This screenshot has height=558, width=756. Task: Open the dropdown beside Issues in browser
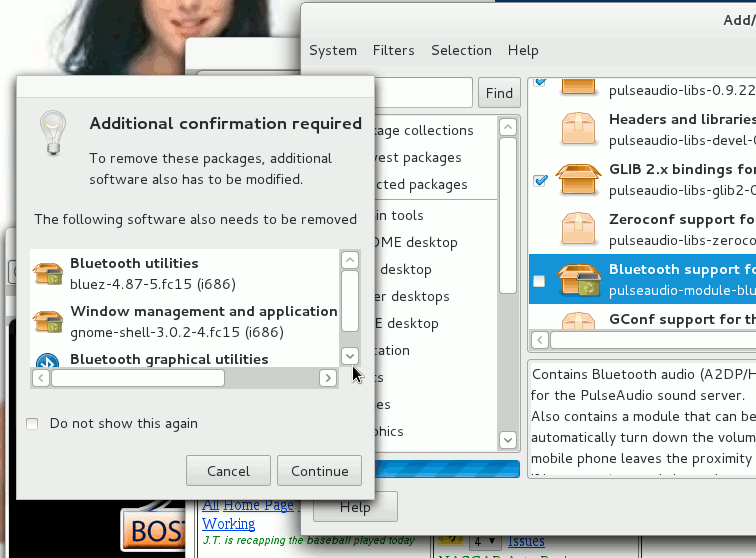tap(484, 541)
